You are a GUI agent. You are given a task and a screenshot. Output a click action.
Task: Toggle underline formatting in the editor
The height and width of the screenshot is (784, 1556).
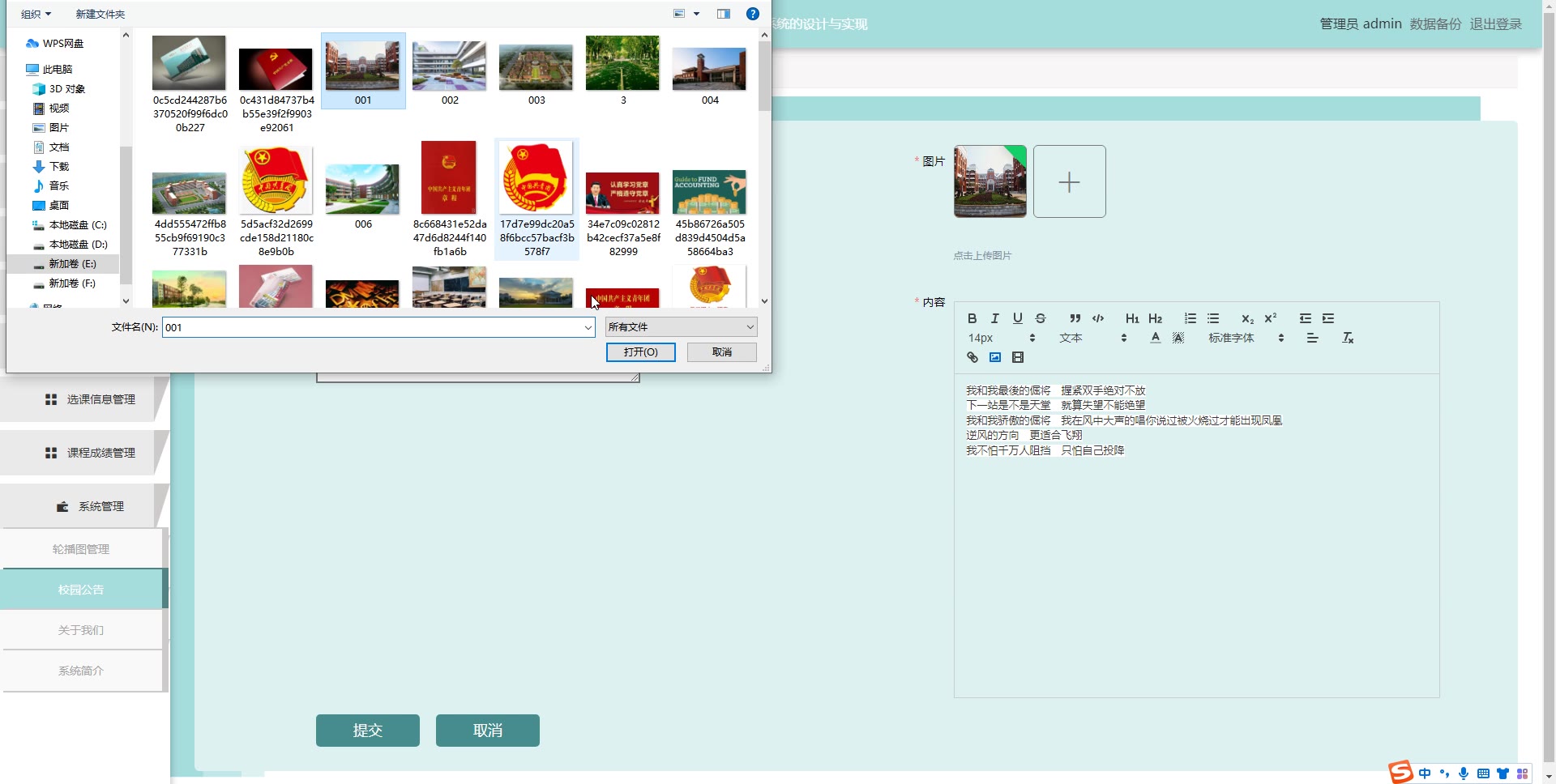coord(1017,318)
